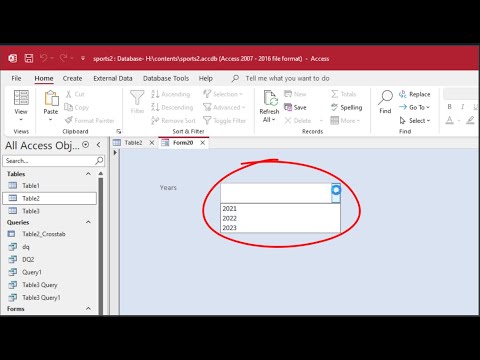
Task: Toggle bold formatting
Action: [449, 107]
